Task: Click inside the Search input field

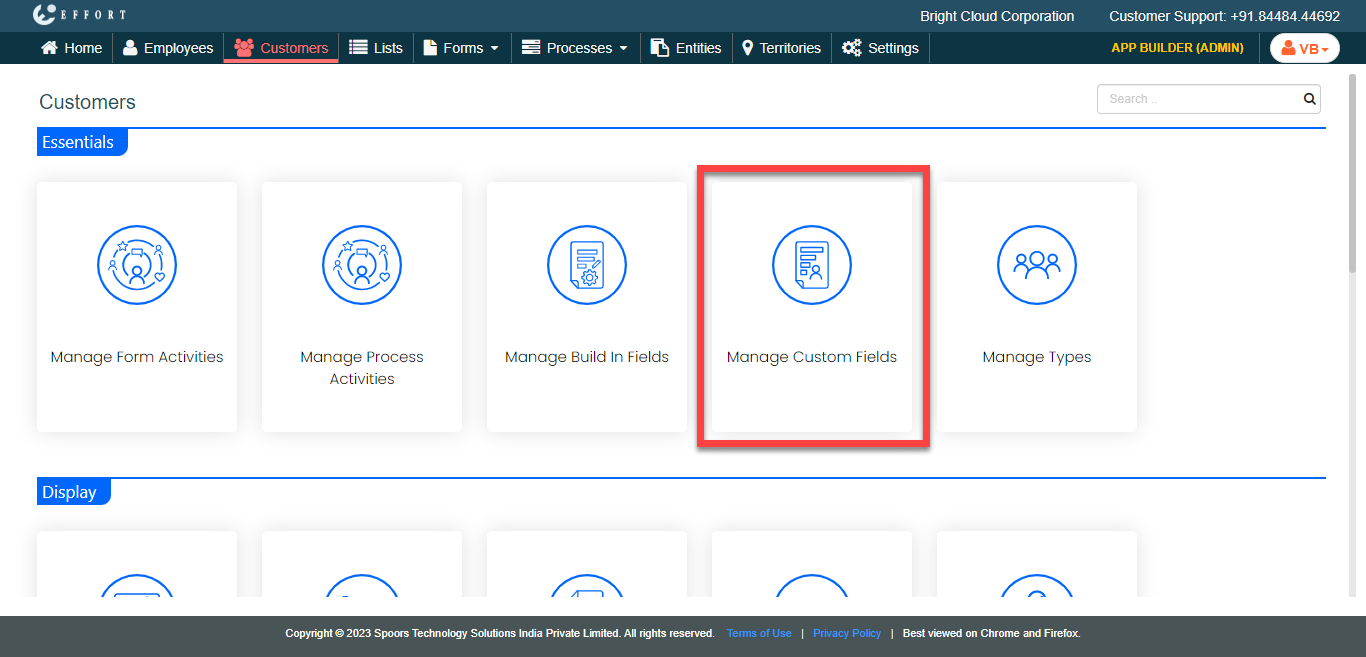Action: coord(1198,99)
